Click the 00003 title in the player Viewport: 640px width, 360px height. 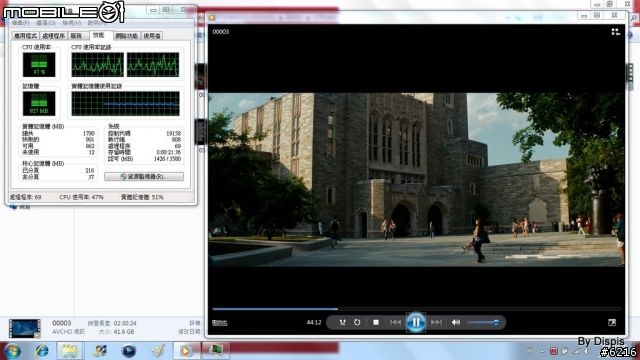220,31
